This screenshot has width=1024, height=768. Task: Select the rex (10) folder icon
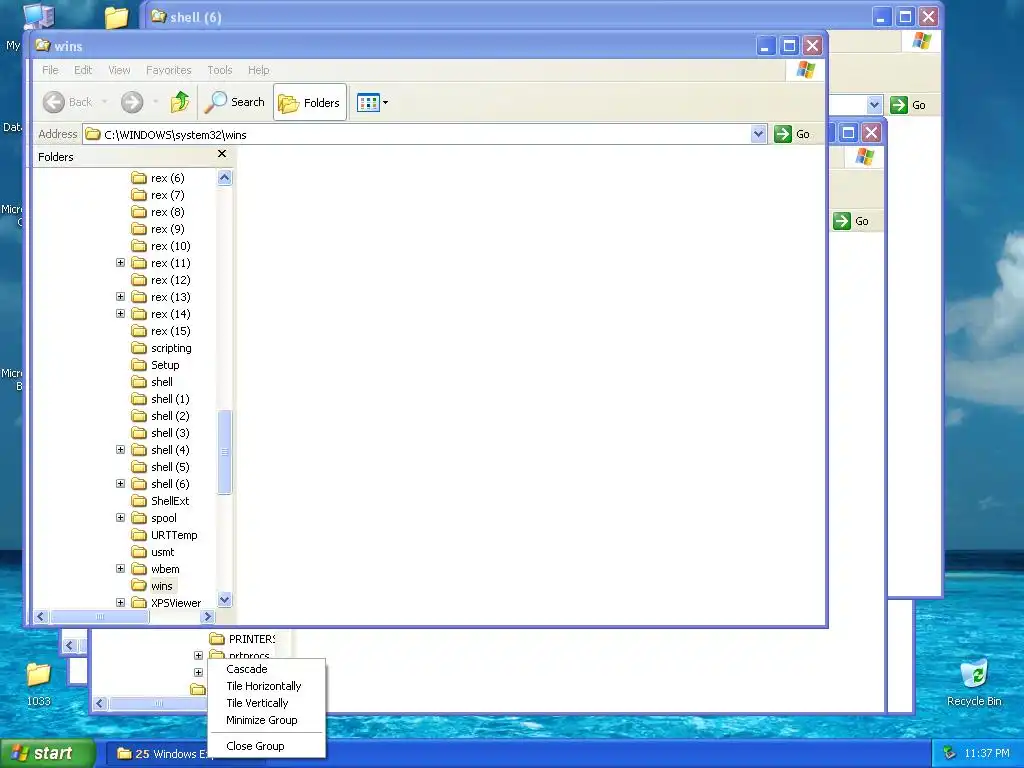pyautogui.click(x=138, y=246)
